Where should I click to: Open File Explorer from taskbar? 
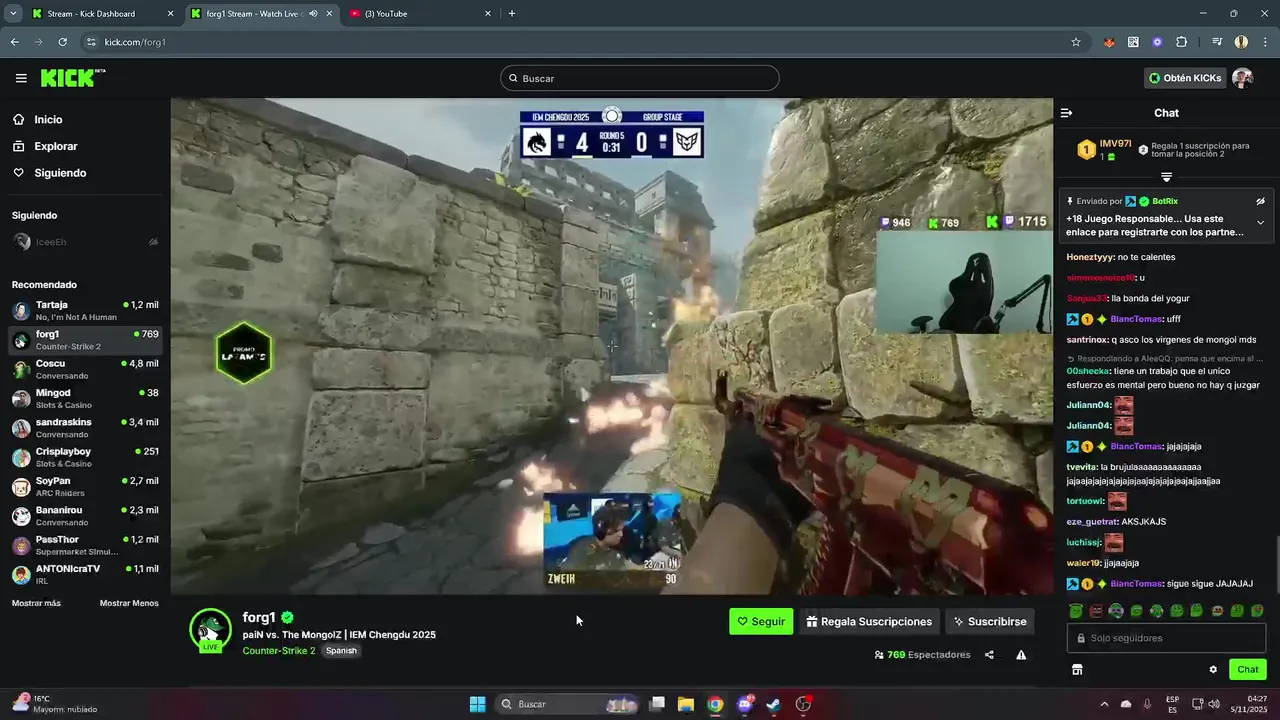[x=686, y=704]
